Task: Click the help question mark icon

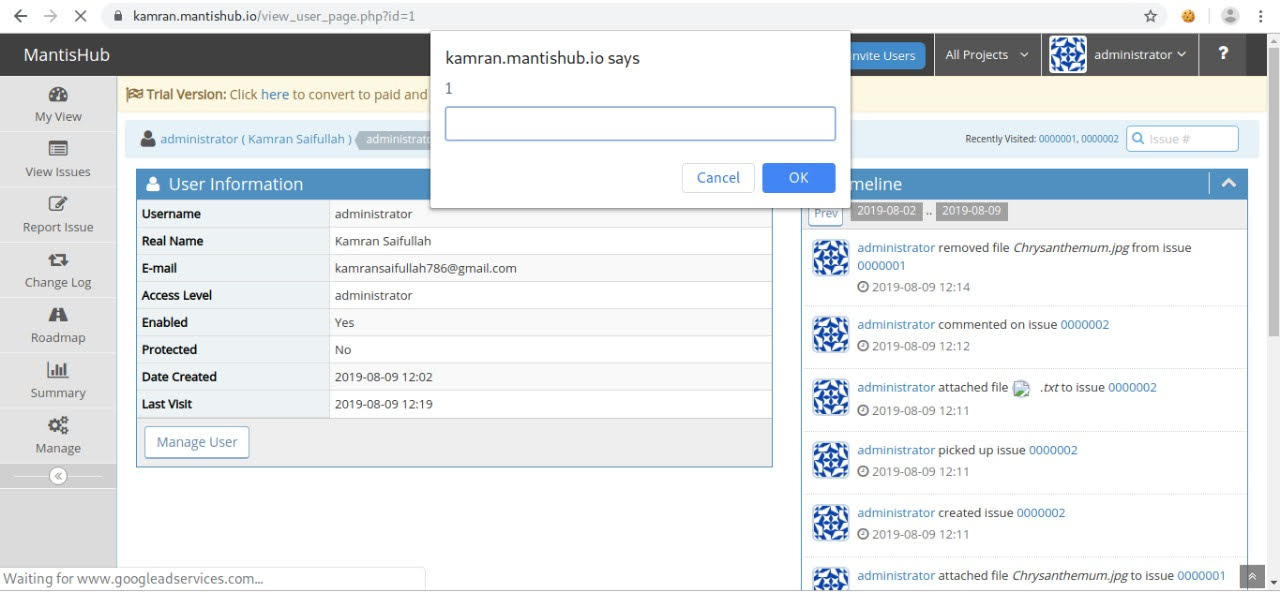Action: [1222, 55]
